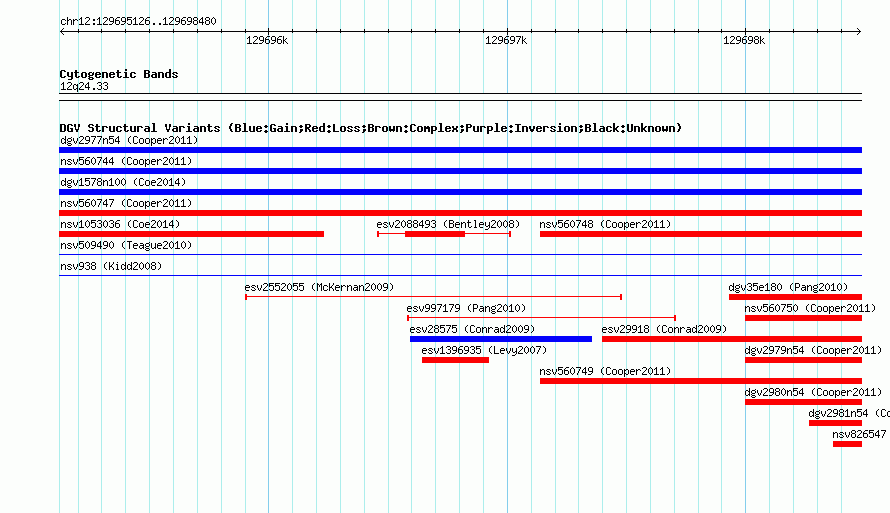Screen dimensions: 890x513
Task: Select dgv35e180 (Pang2010) label
Action: pyautogui.click(x=788, y=287)
